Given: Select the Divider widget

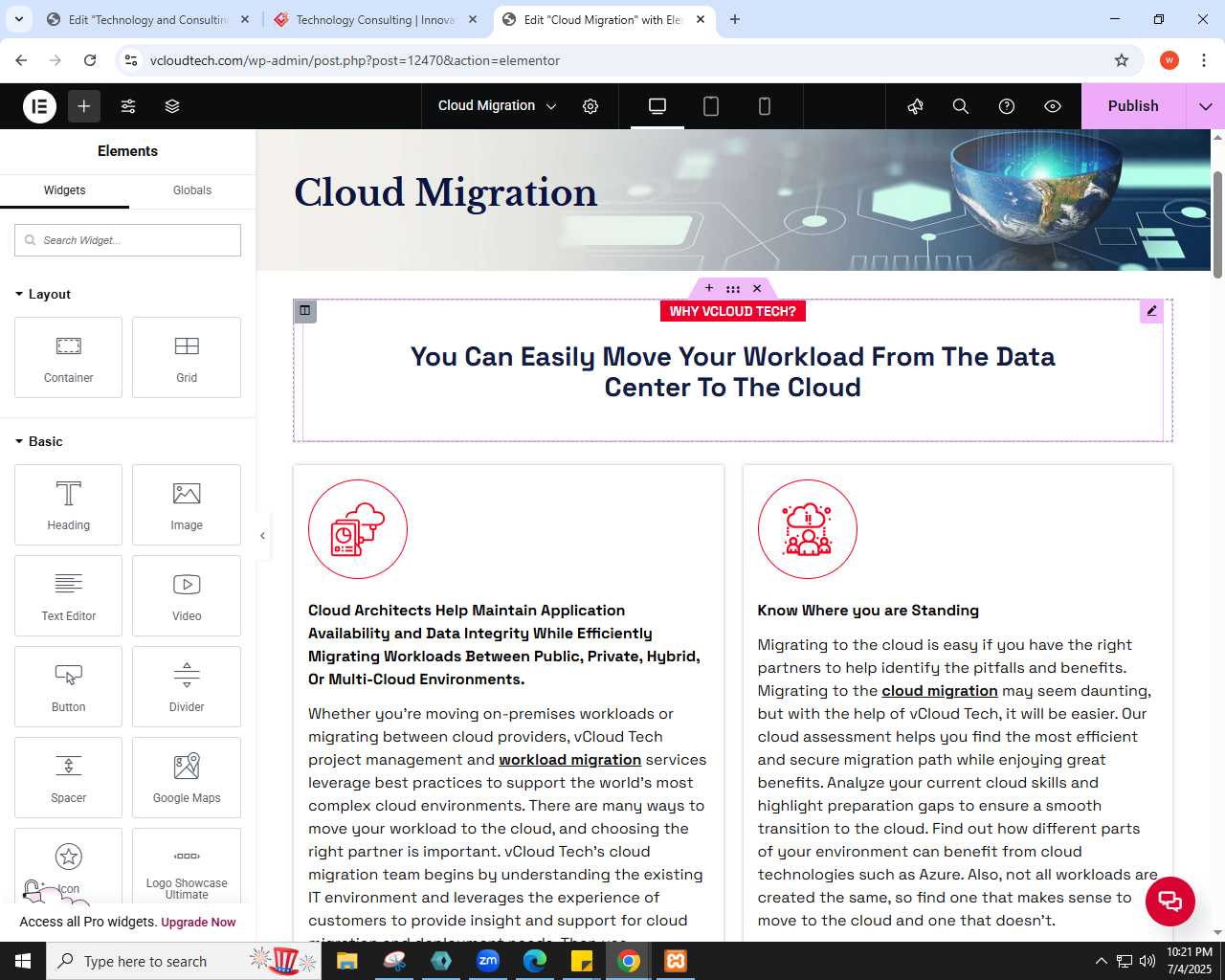Looking at the screenshot, I should coord(187,686).
